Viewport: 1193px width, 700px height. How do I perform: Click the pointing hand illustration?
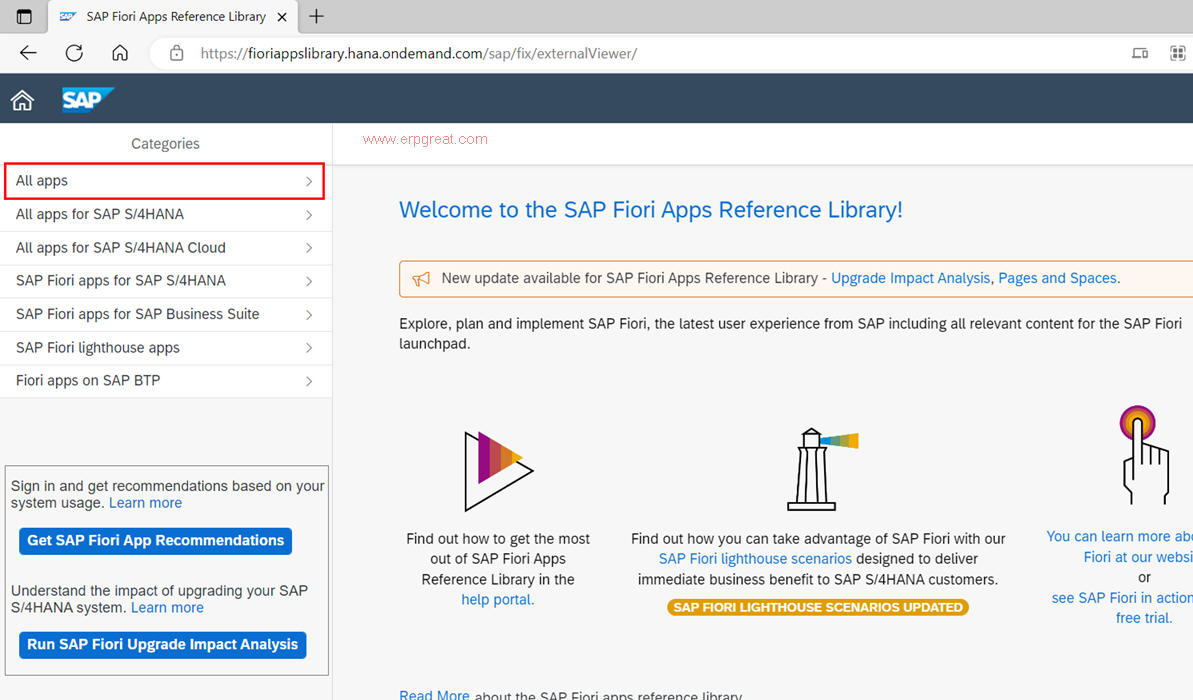tap(1144, 455)
